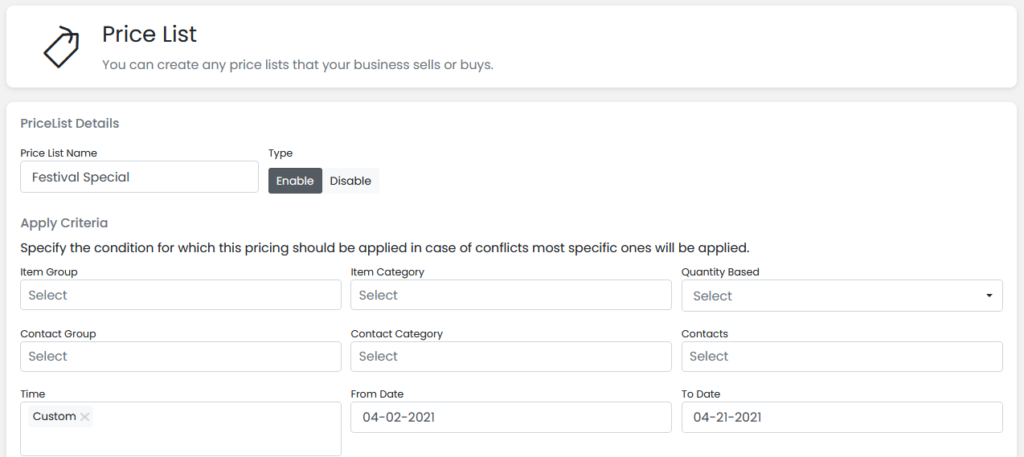Focus the Price List Name field
Screen dimensions: 1024x457
coord(139,177)
